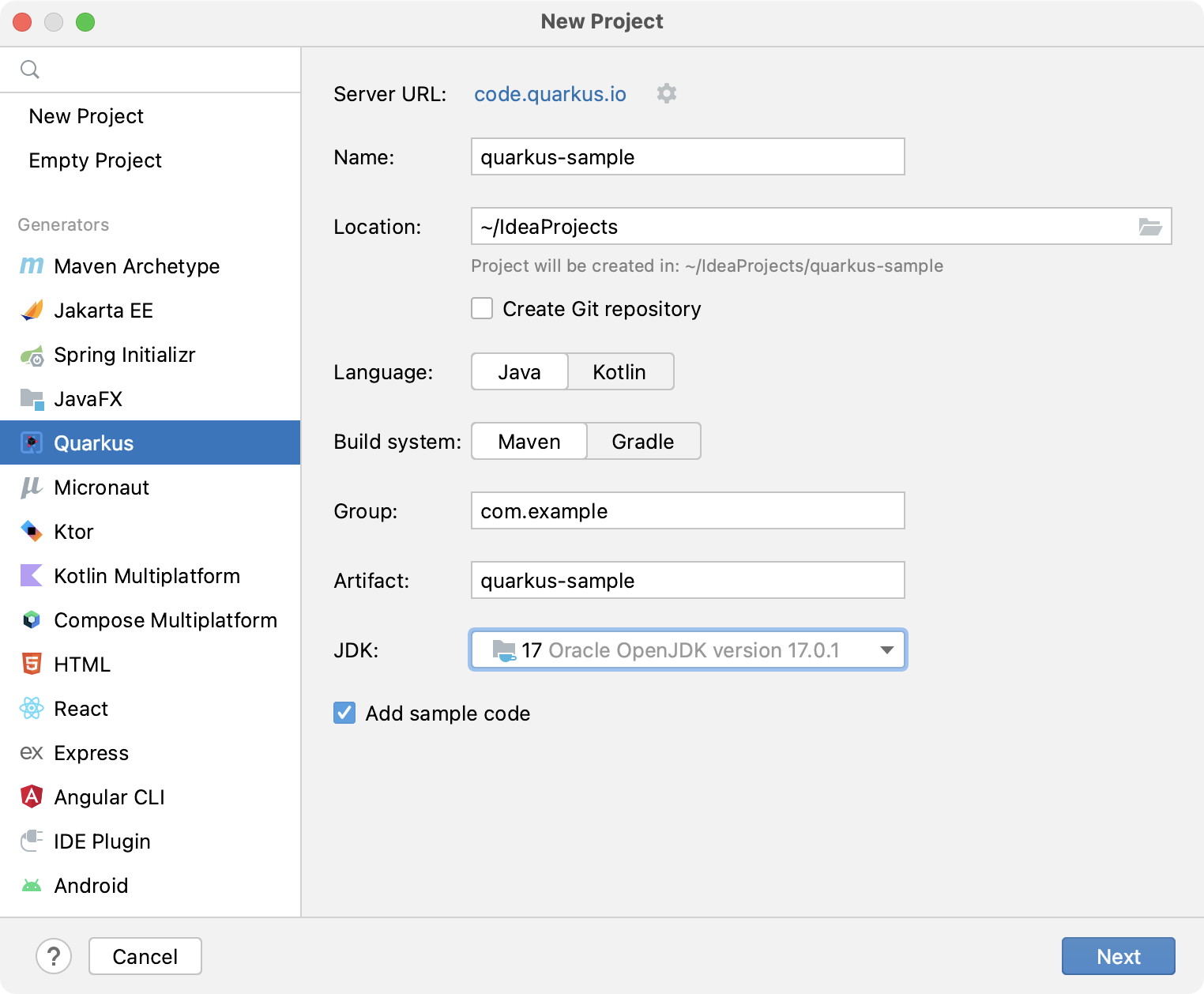
Task: Select React generator
Action: click(150, 709)
